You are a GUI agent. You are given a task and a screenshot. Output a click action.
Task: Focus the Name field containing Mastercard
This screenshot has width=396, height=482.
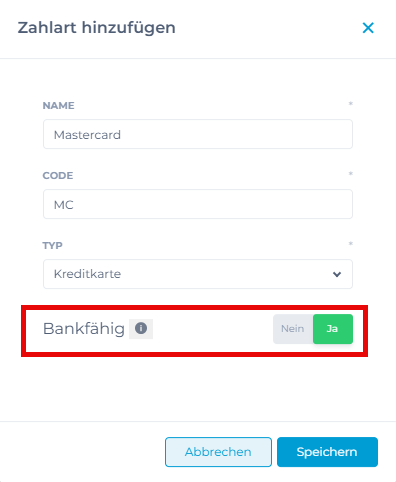click(198, 134)
